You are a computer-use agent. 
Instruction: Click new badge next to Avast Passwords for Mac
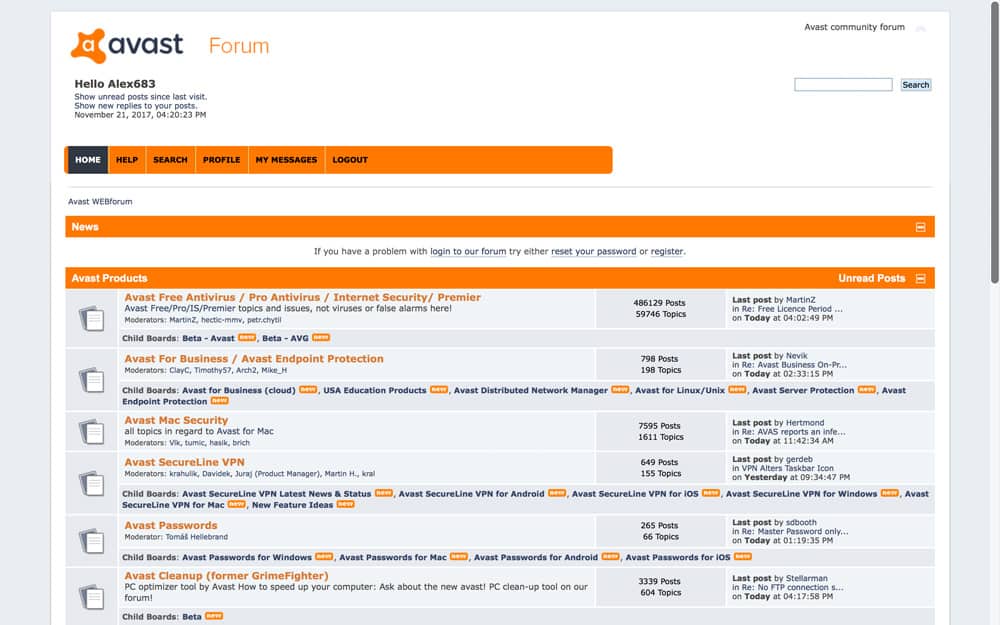click(x=459, y=557)
